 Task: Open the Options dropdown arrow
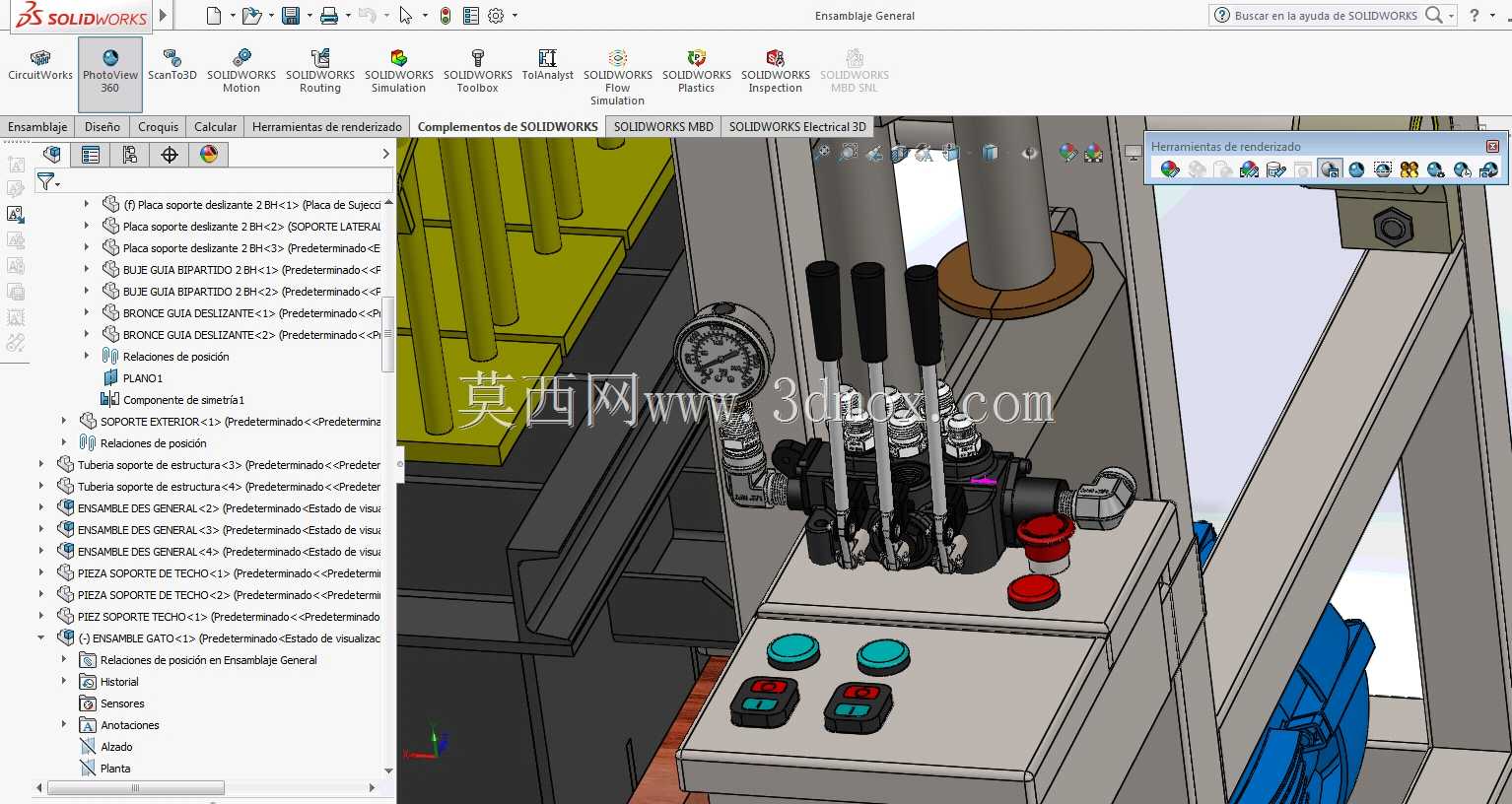515,16
